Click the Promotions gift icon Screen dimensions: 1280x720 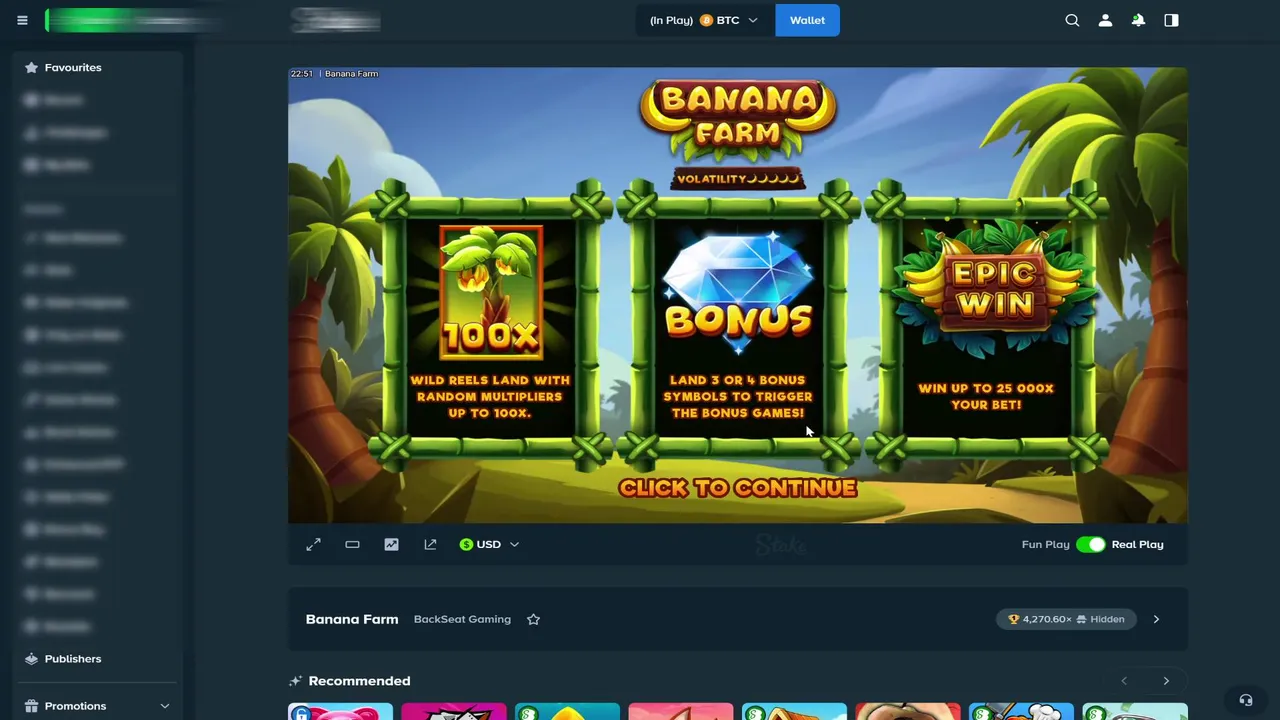[x=31, y=706]
